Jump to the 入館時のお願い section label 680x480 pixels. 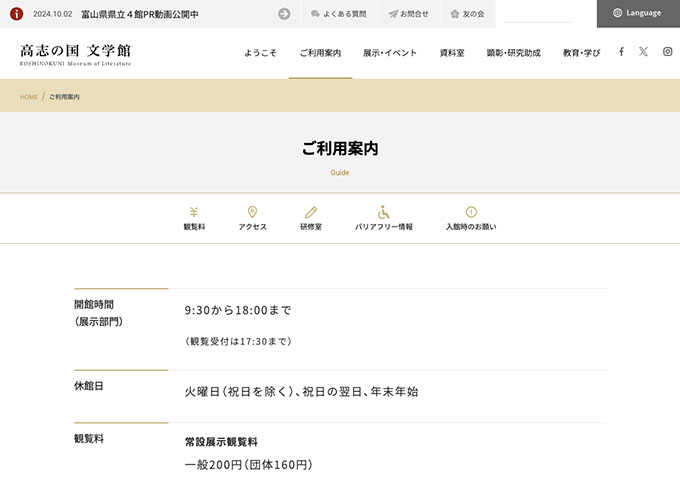point(471,227)
